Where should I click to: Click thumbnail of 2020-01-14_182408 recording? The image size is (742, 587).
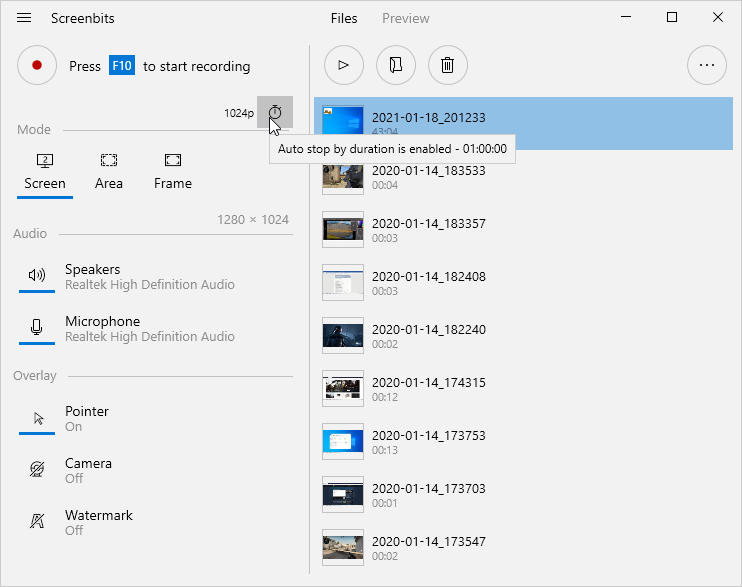[343, 283]
